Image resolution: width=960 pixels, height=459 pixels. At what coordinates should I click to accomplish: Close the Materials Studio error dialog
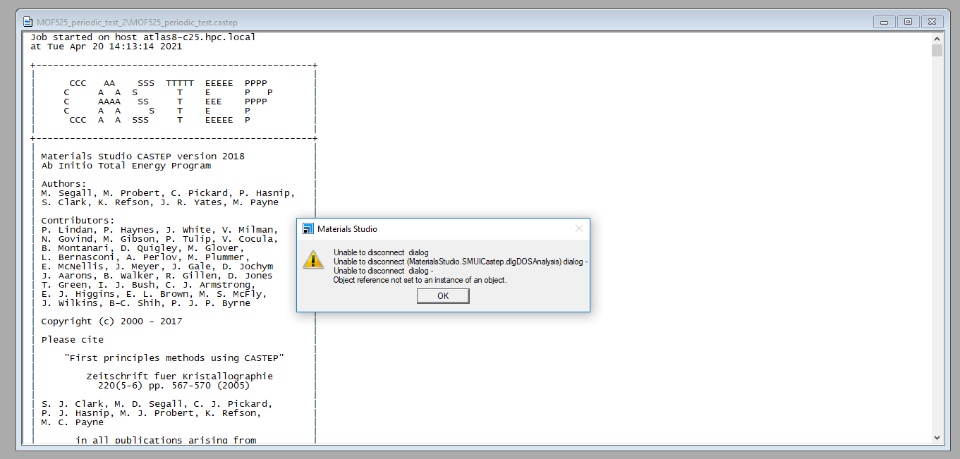[x=579, y=229]
